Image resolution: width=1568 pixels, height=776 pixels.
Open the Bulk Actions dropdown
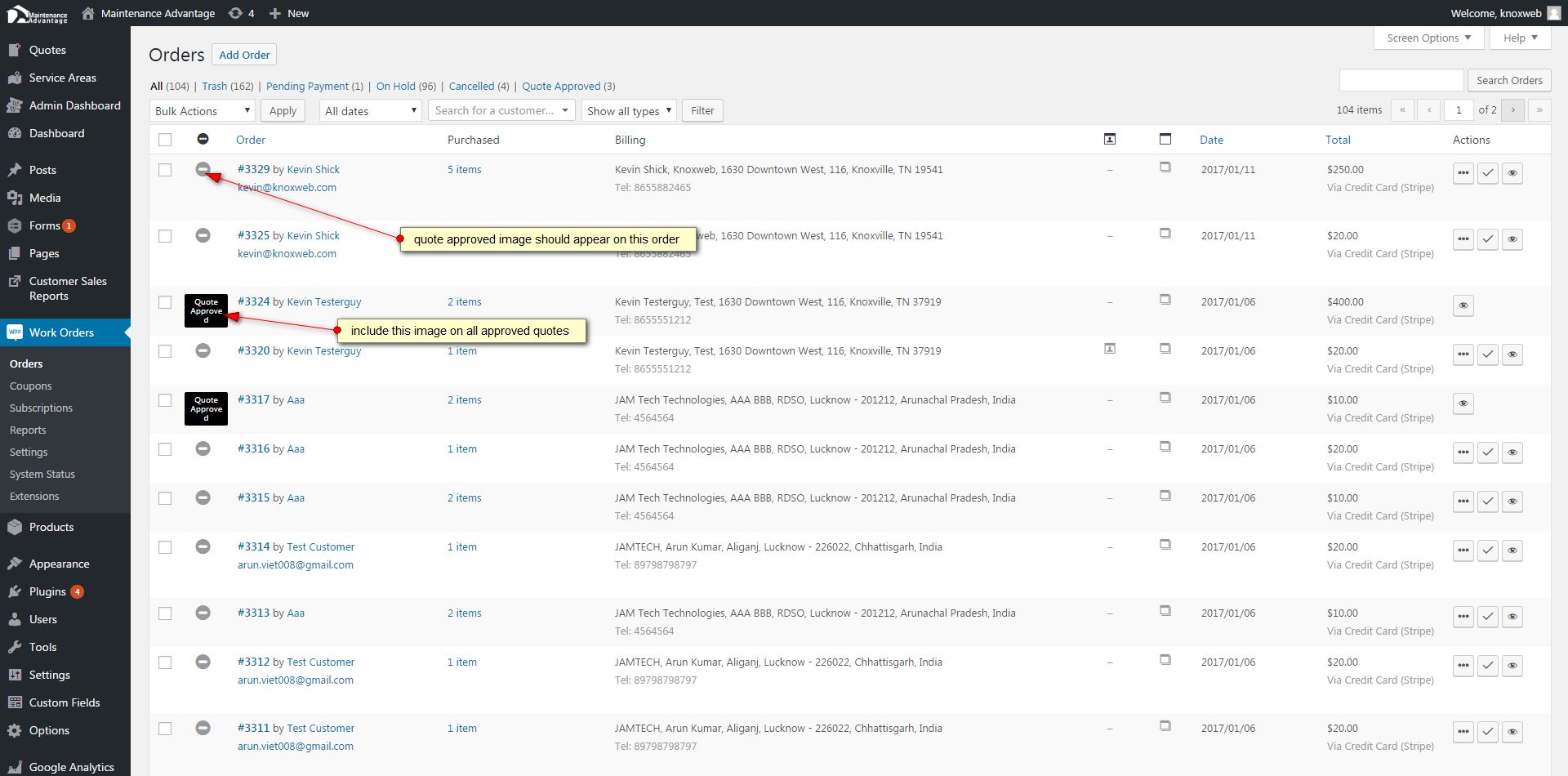point(203,111)
